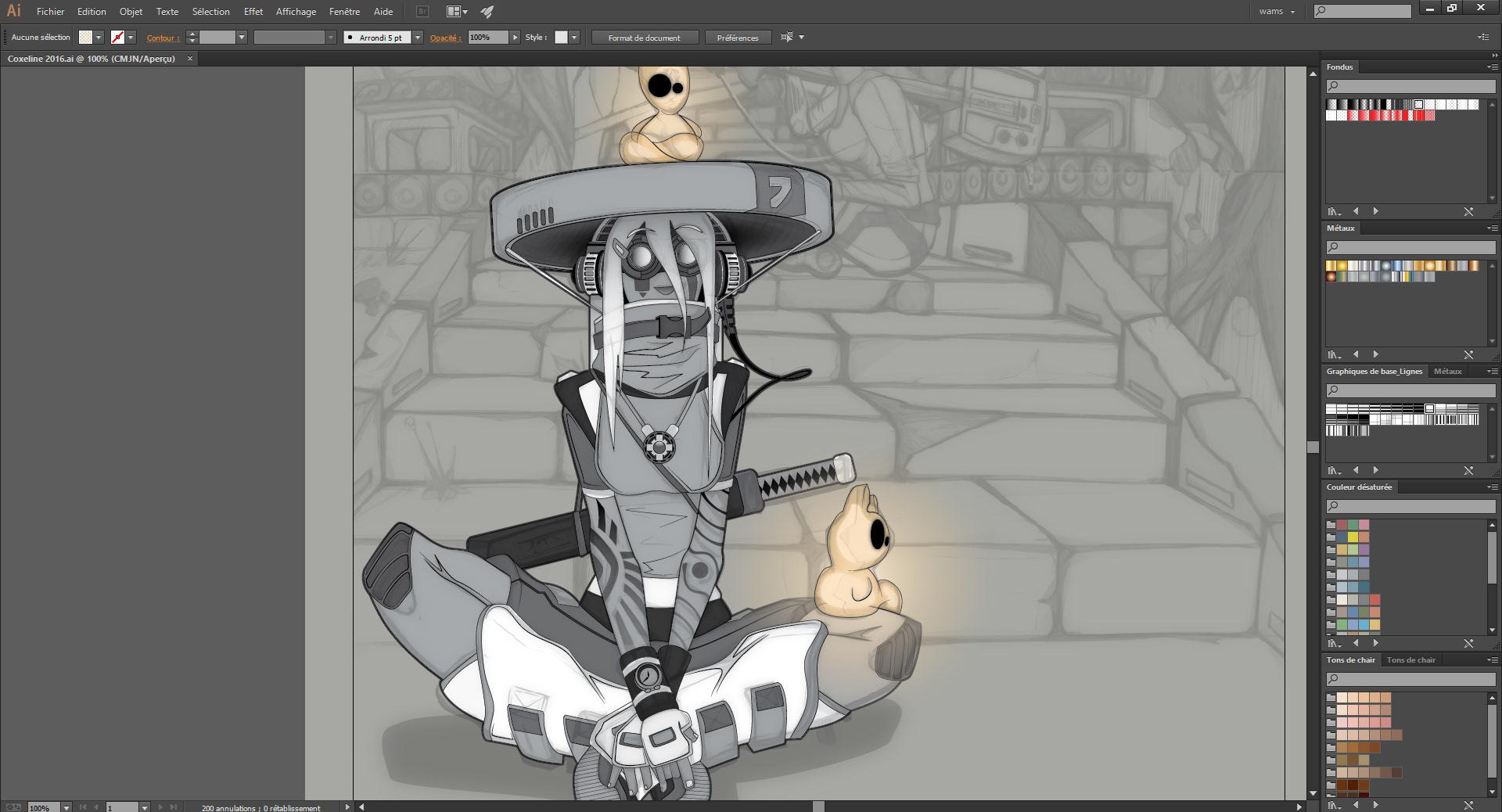Click the Préférences button
Screen dimensions: 1502x812
click(x=738, y=38)
